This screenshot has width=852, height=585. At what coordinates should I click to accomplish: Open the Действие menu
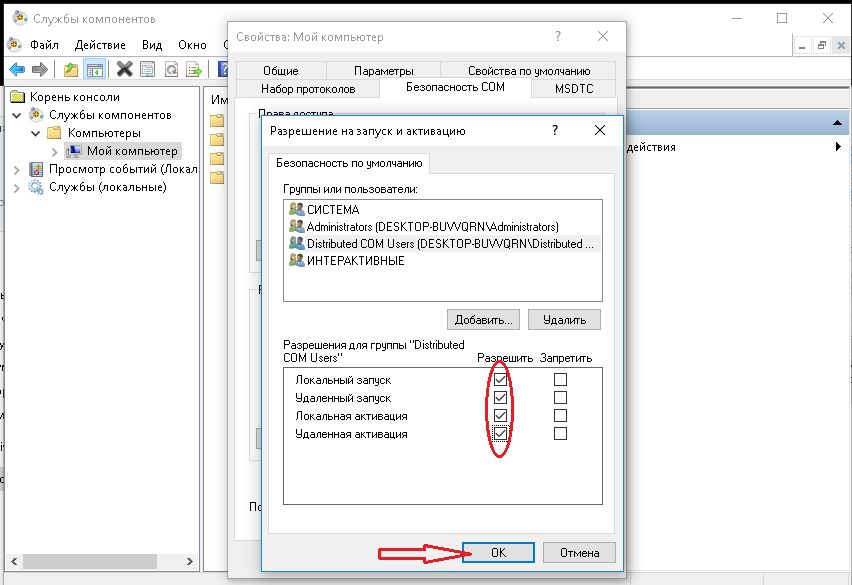[x=98, y=45]
